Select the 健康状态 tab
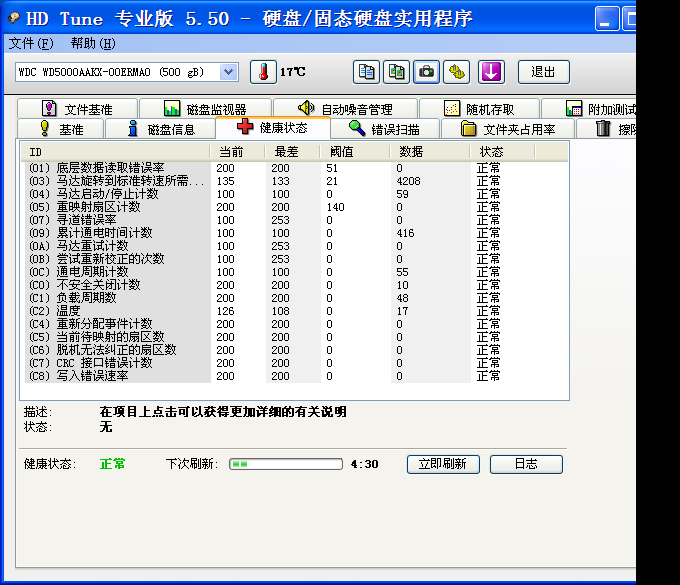This screenshot has height=585, width=680. 273,127
